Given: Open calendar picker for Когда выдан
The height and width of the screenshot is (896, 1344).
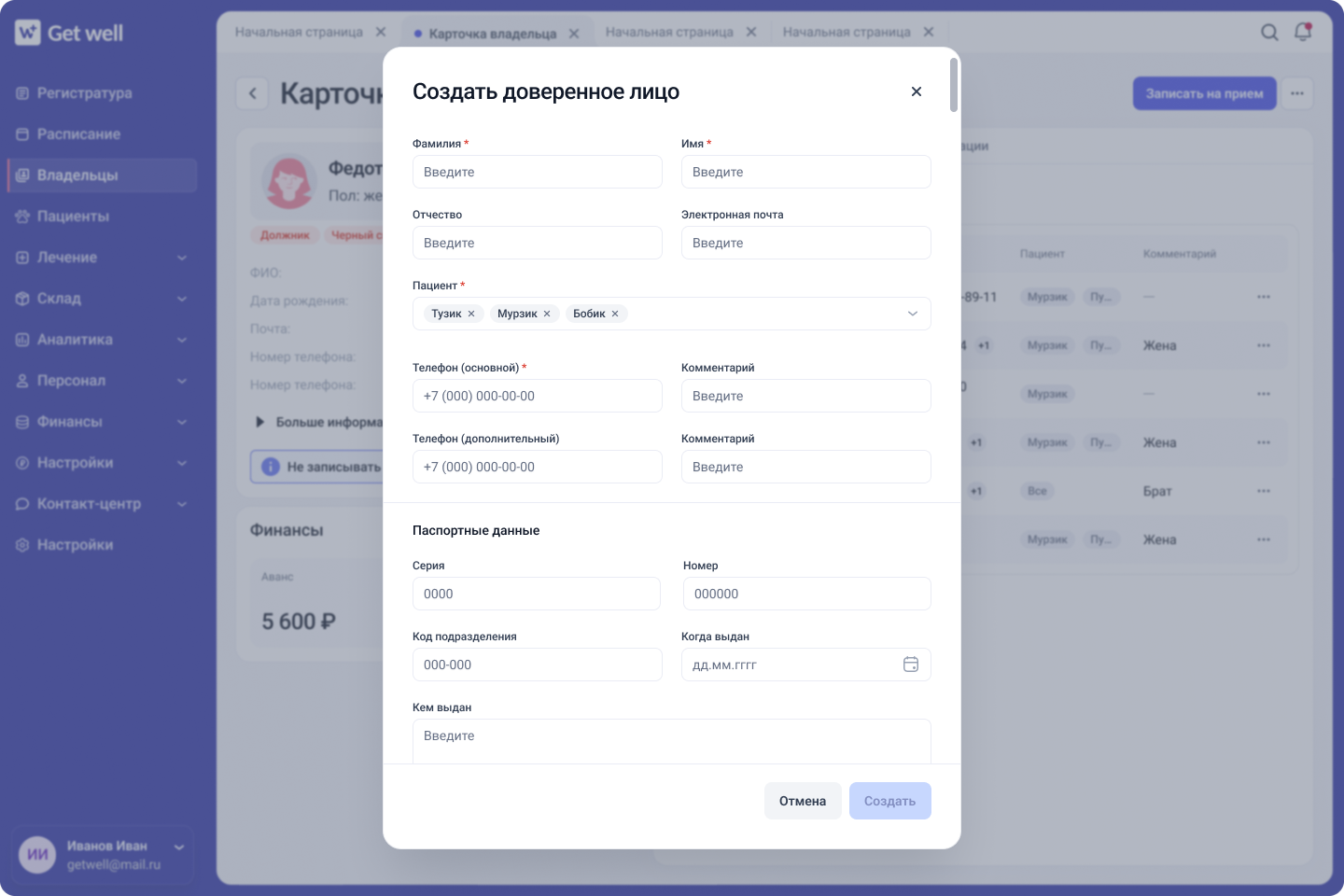Looking at the screenshot, I should (911, 665).
